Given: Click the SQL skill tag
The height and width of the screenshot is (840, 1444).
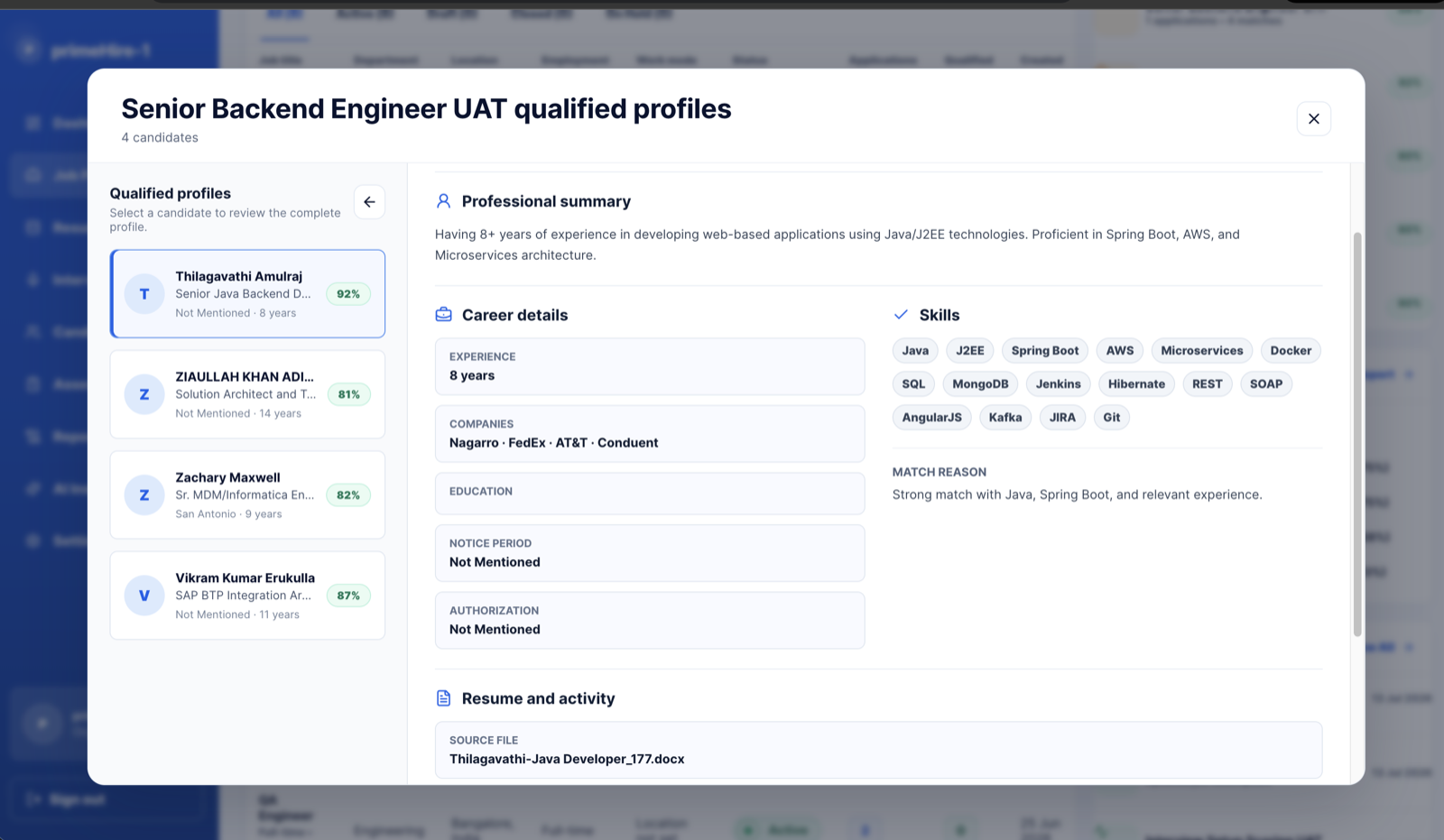Looking at the screenshot, I should click(913, 384).
